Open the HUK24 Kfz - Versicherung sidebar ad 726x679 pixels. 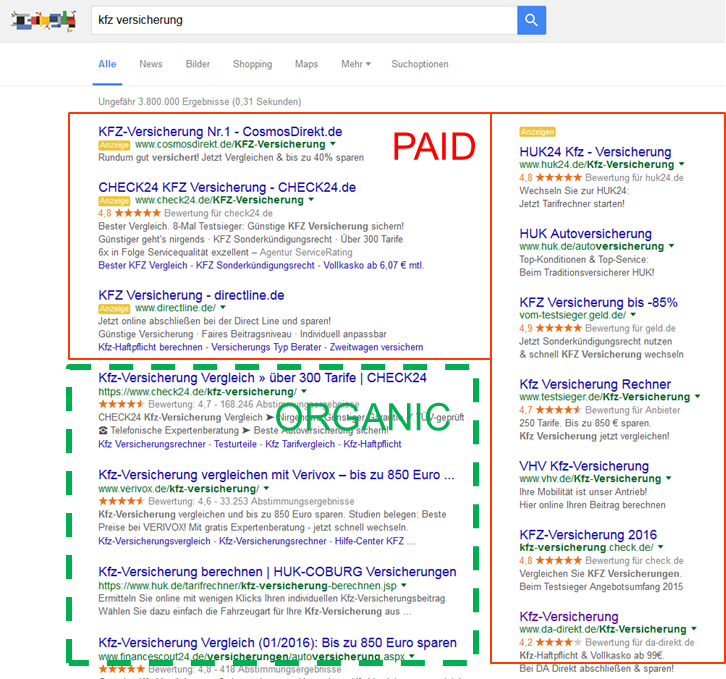(595, 152)
